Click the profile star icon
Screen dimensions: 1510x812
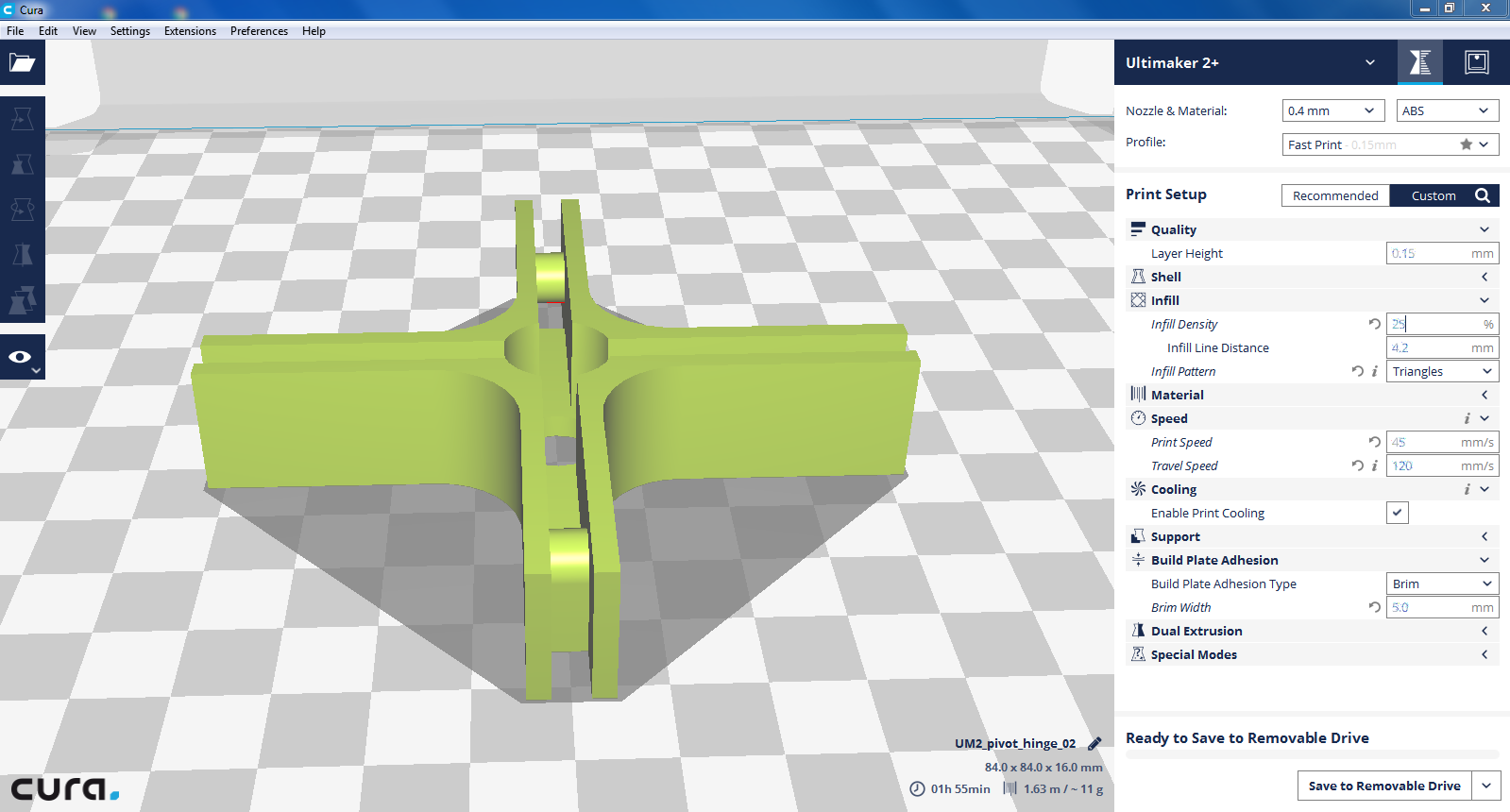[1466, 144]
